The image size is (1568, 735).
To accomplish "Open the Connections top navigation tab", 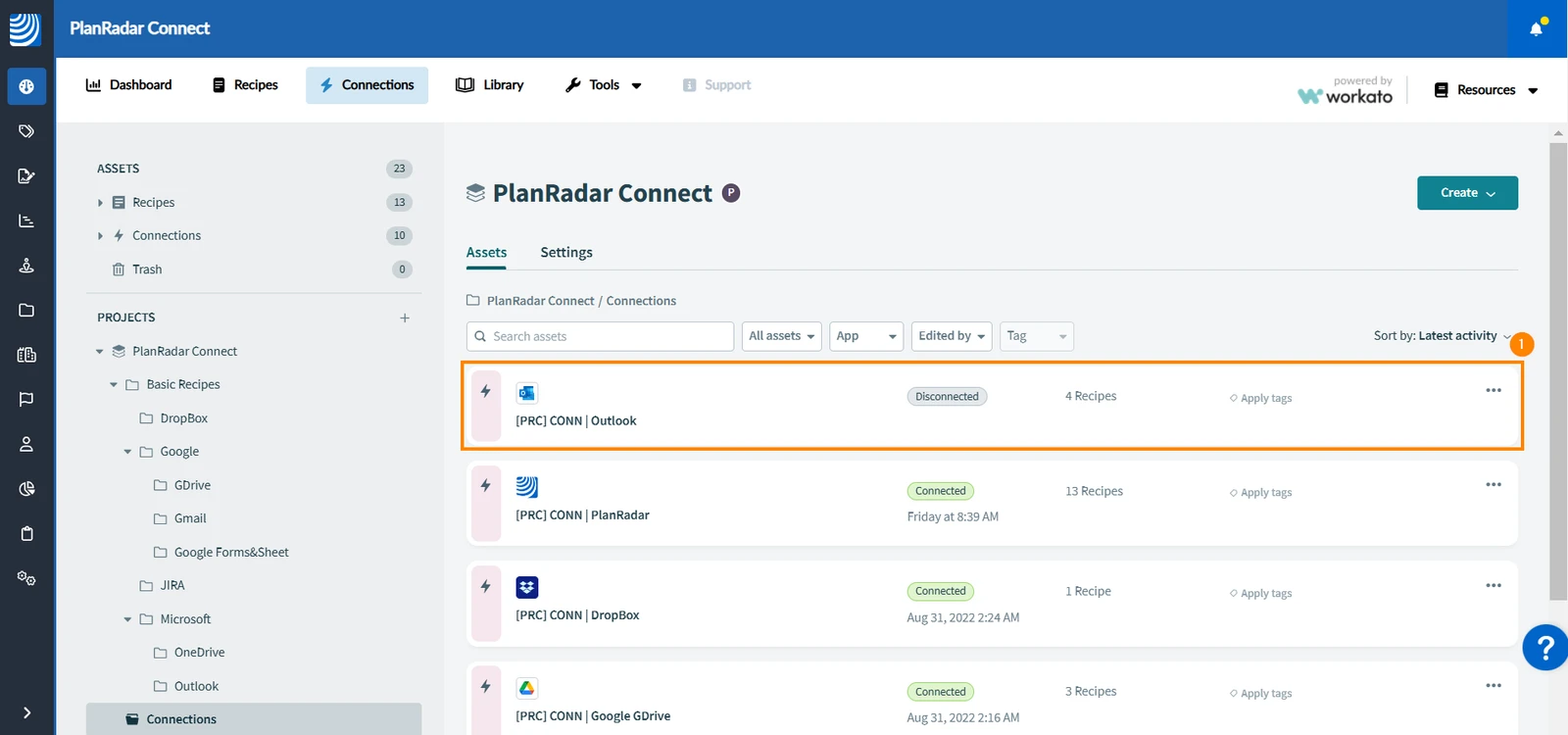I will coord(367,85).
